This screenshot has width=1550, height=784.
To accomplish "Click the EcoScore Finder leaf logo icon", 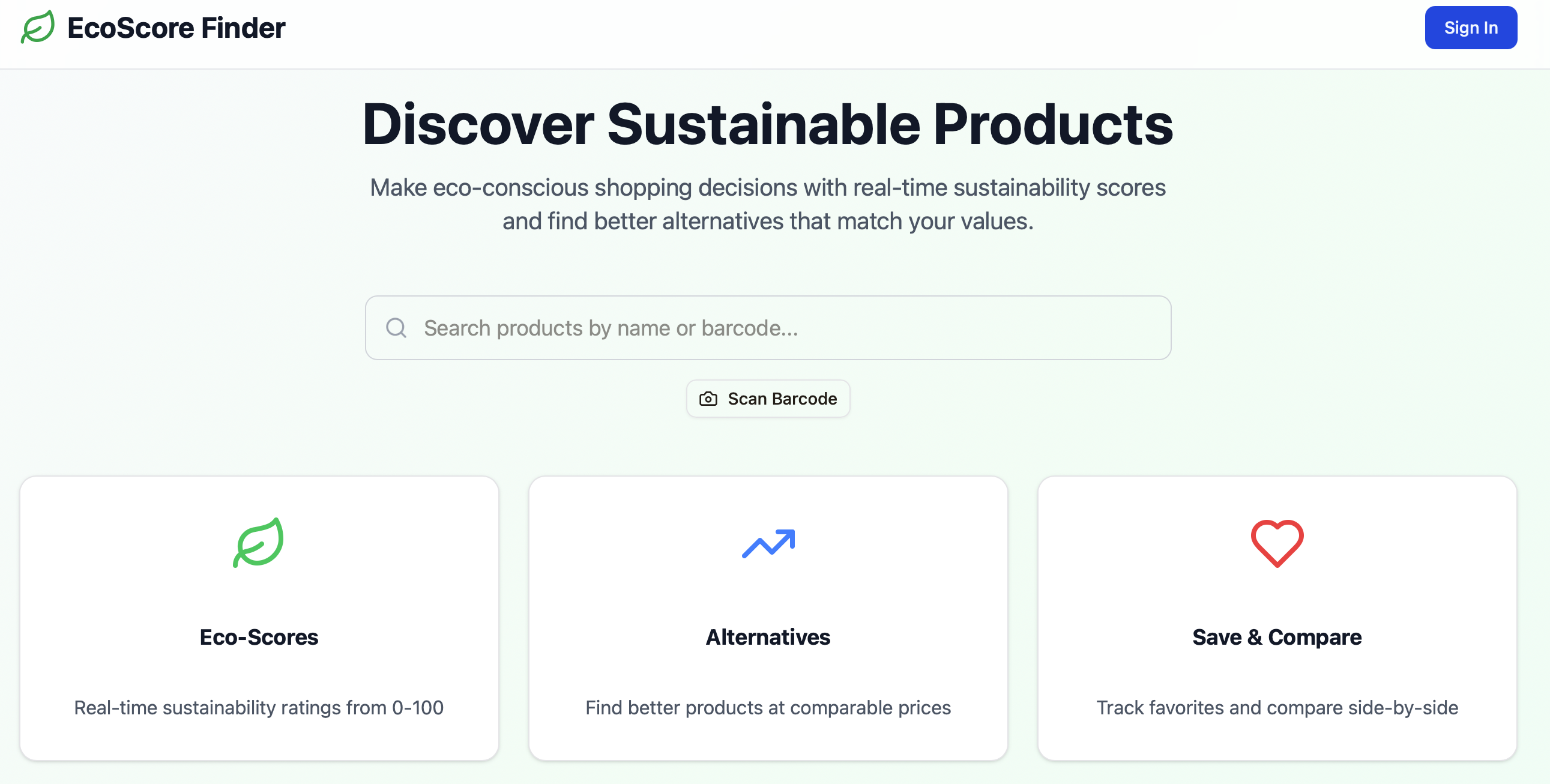I will 38,27.
